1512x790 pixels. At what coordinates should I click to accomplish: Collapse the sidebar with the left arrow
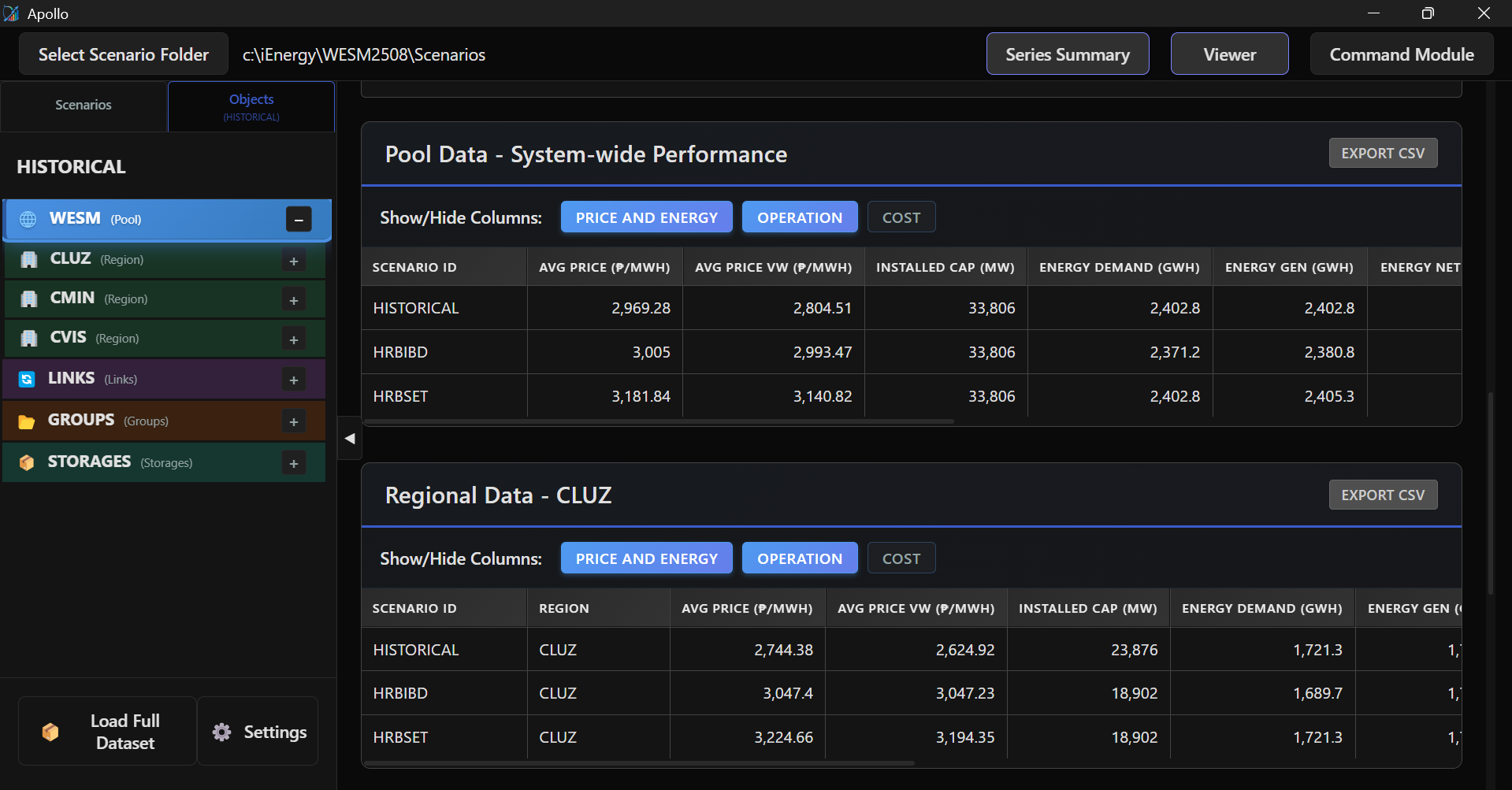pyautogui.click(x=350, y=439)
